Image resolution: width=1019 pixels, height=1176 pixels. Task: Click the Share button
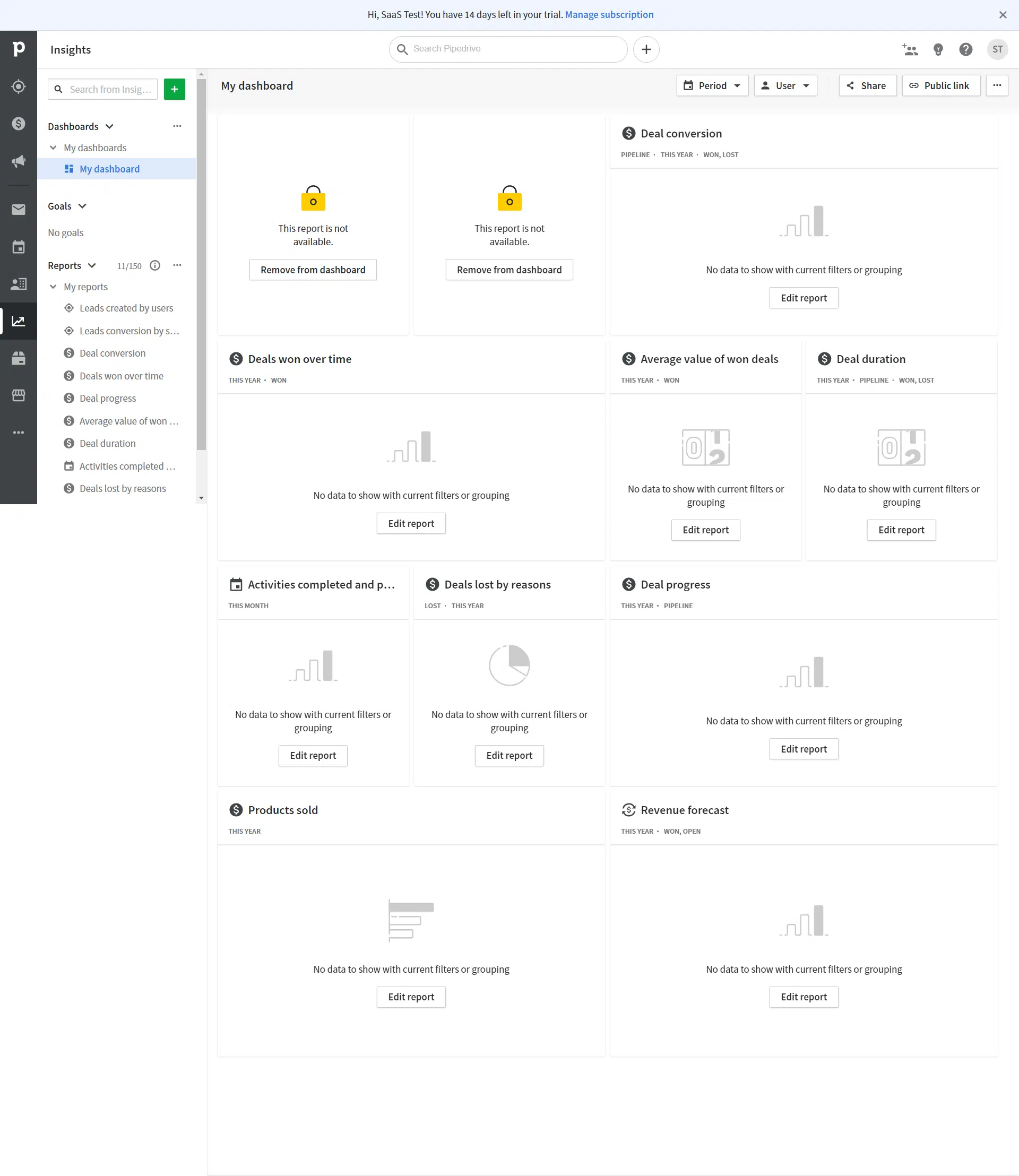coord(867,86)
